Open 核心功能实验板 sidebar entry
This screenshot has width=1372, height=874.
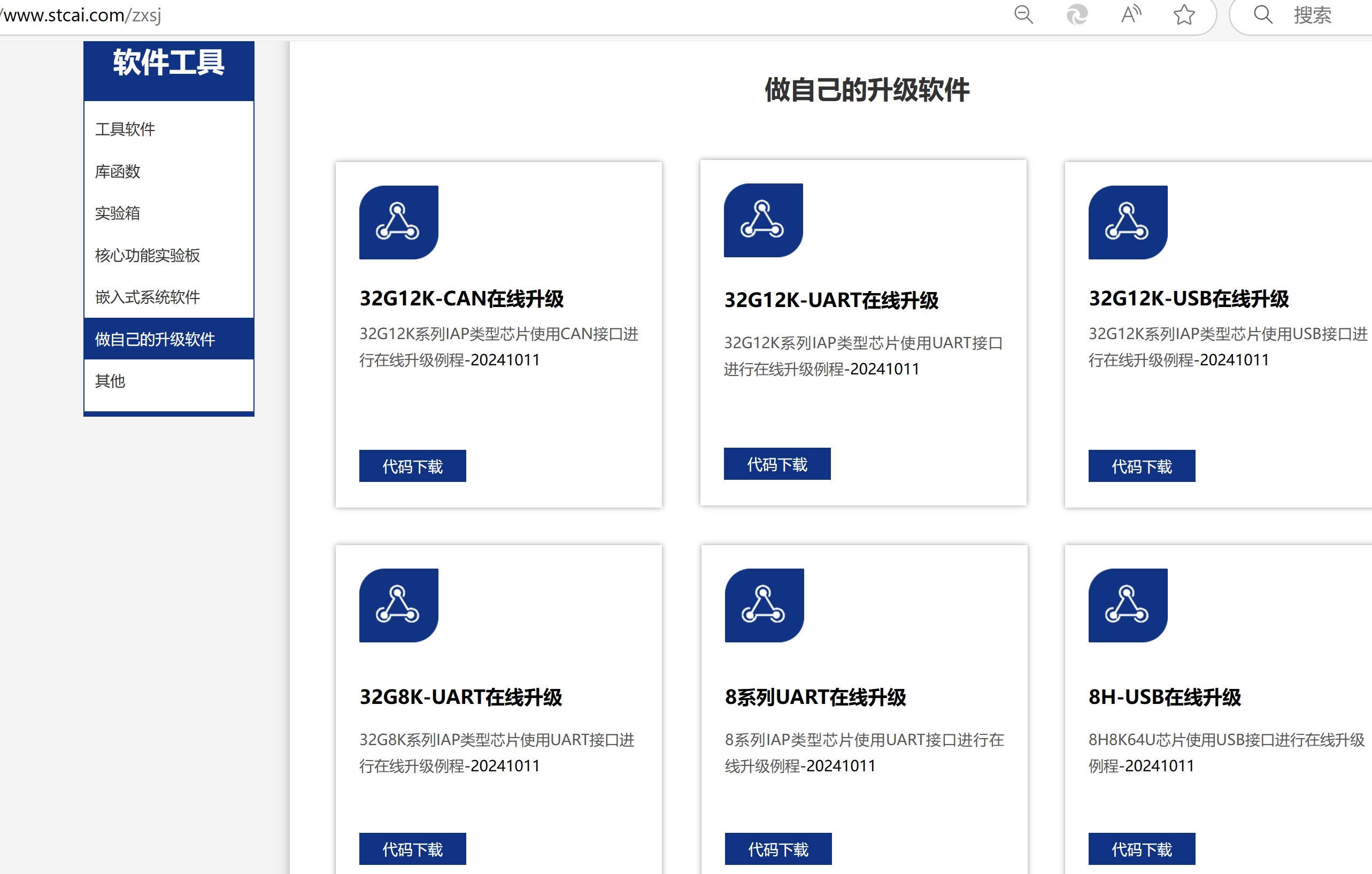click(147, 256)
